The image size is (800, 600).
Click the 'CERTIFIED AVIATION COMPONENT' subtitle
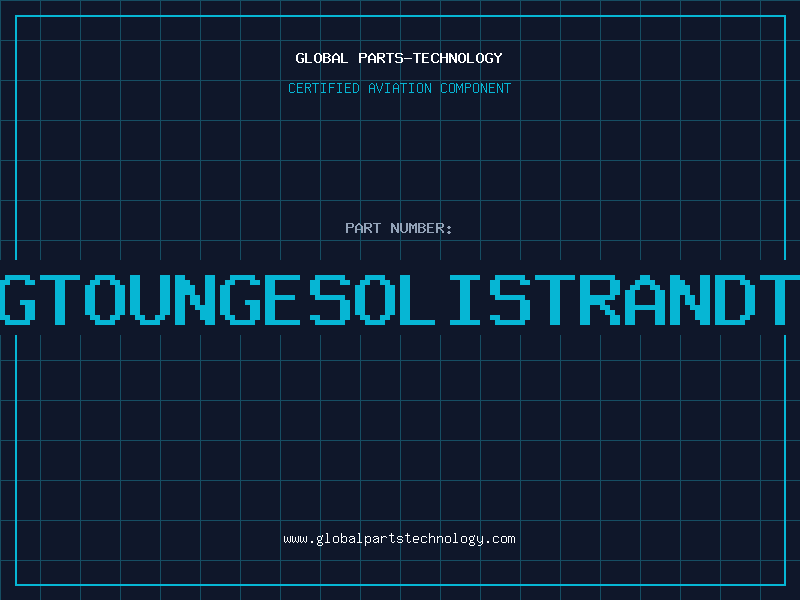tap(399, 88)
